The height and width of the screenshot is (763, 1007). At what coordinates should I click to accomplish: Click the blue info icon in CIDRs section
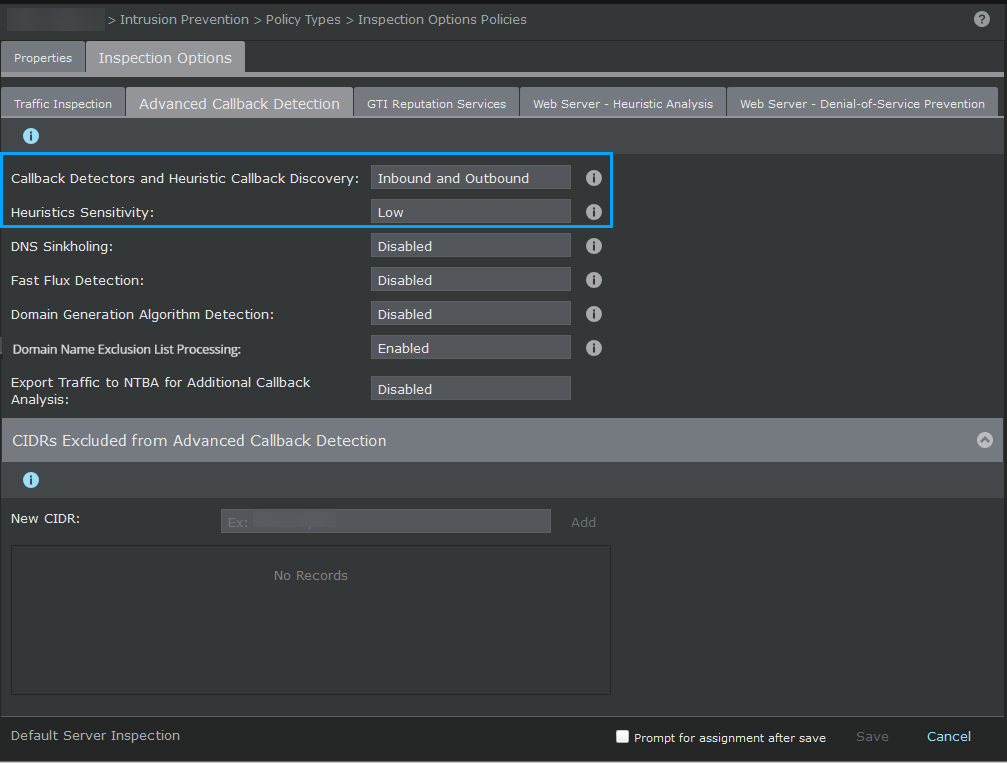tap(31, 480)
